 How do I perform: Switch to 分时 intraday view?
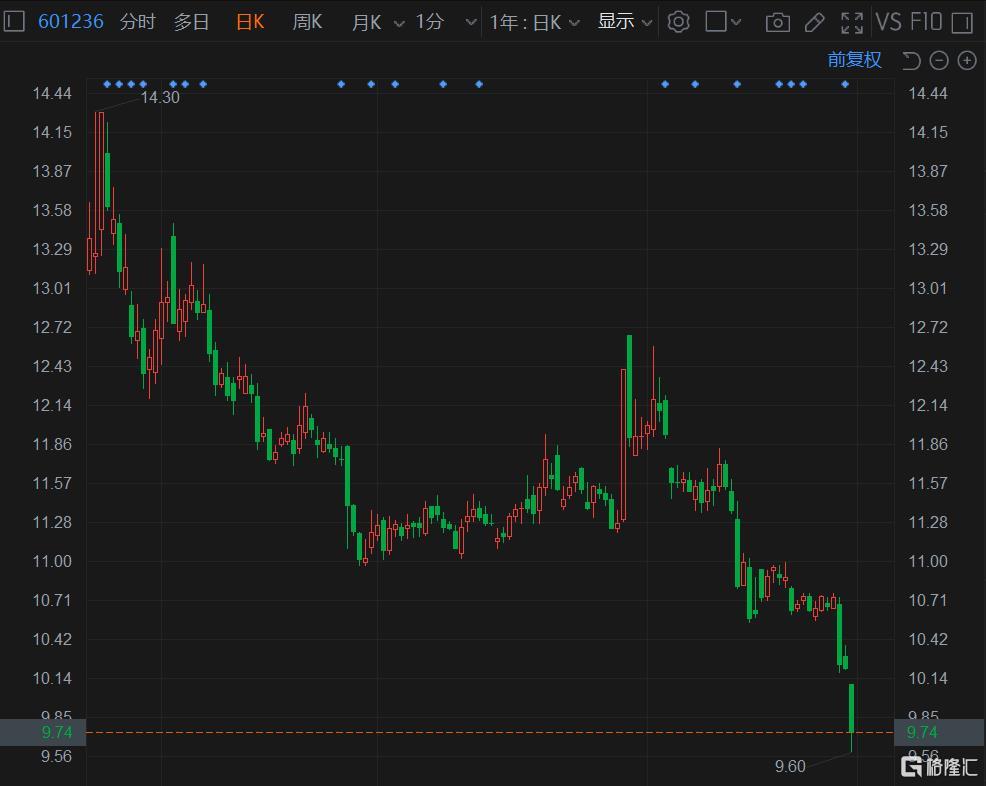[137, 22]
